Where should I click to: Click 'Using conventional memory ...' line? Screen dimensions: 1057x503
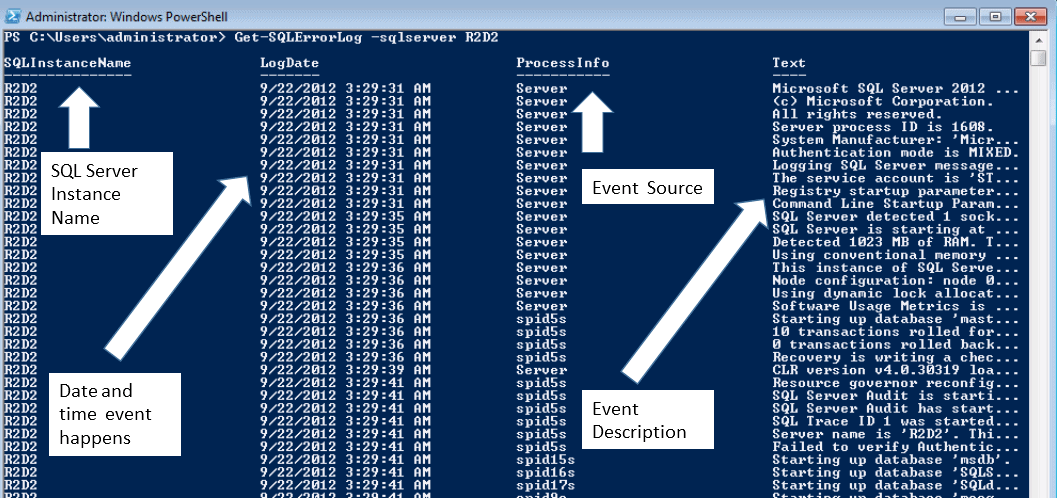pyautogui.click(x=895, y=255)
